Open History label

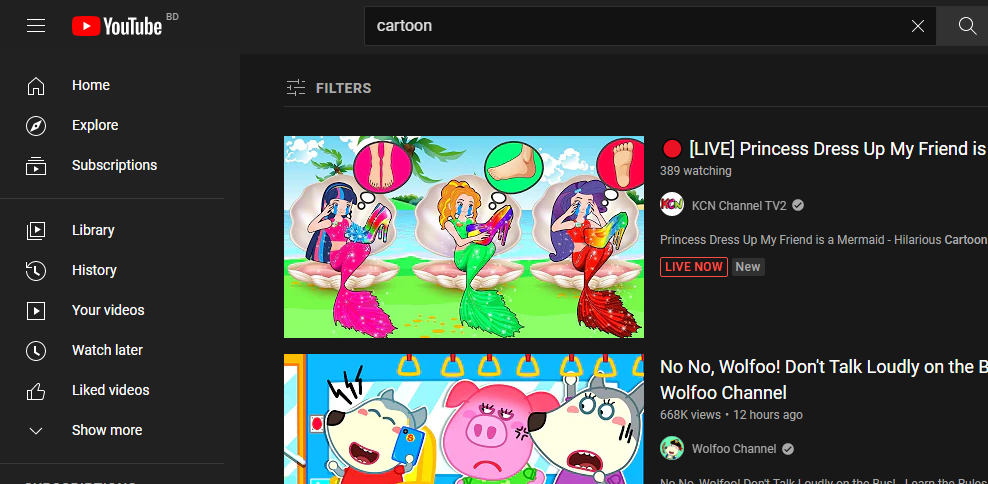tap(95, 270)
